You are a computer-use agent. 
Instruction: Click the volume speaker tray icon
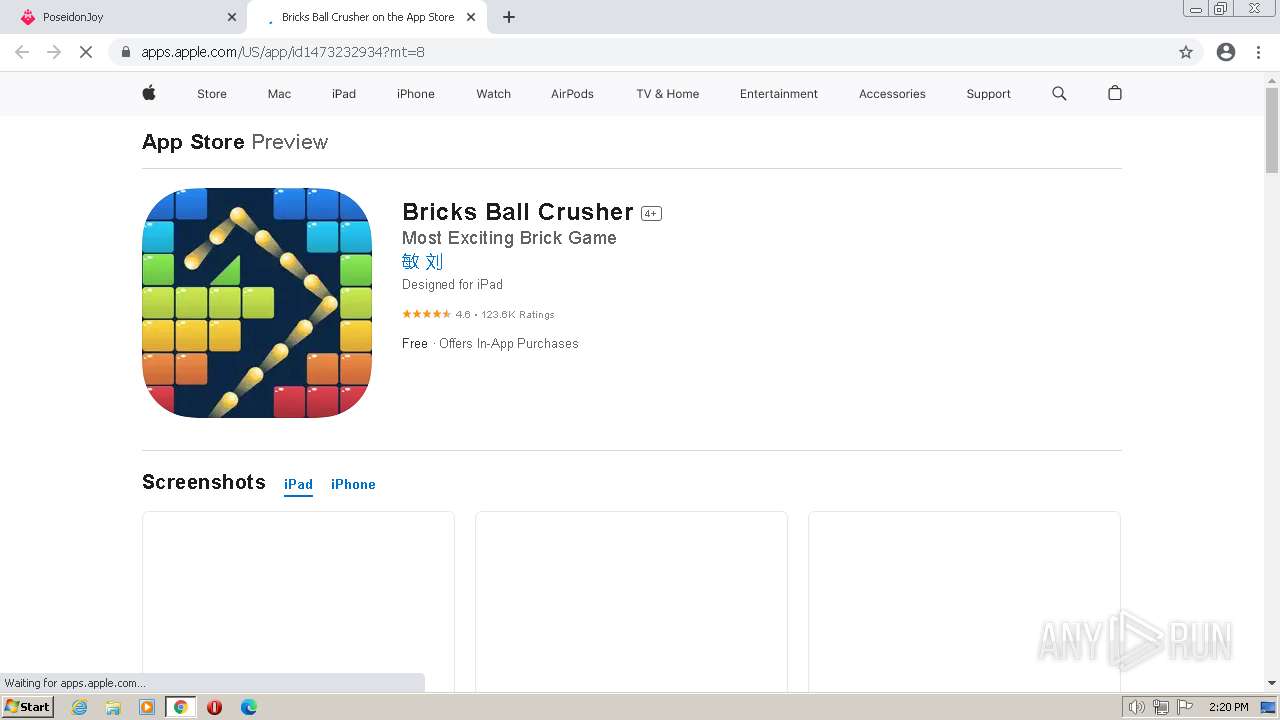coord(1137,707)
